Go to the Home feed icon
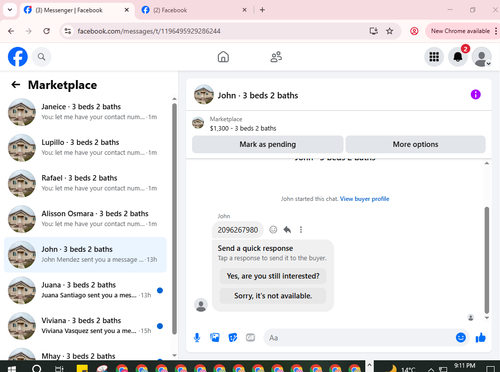500x372 pixels. click(x=223, y=57)
